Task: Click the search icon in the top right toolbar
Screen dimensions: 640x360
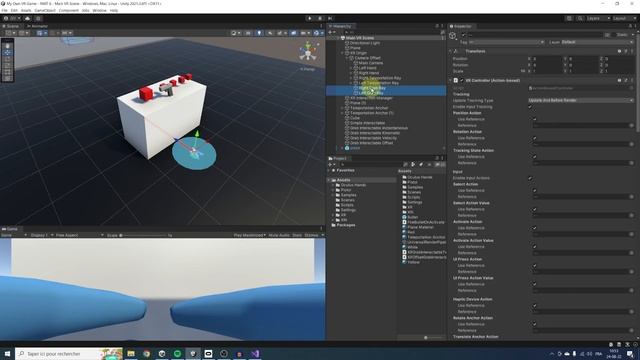Action: click(x=580, y=18)
